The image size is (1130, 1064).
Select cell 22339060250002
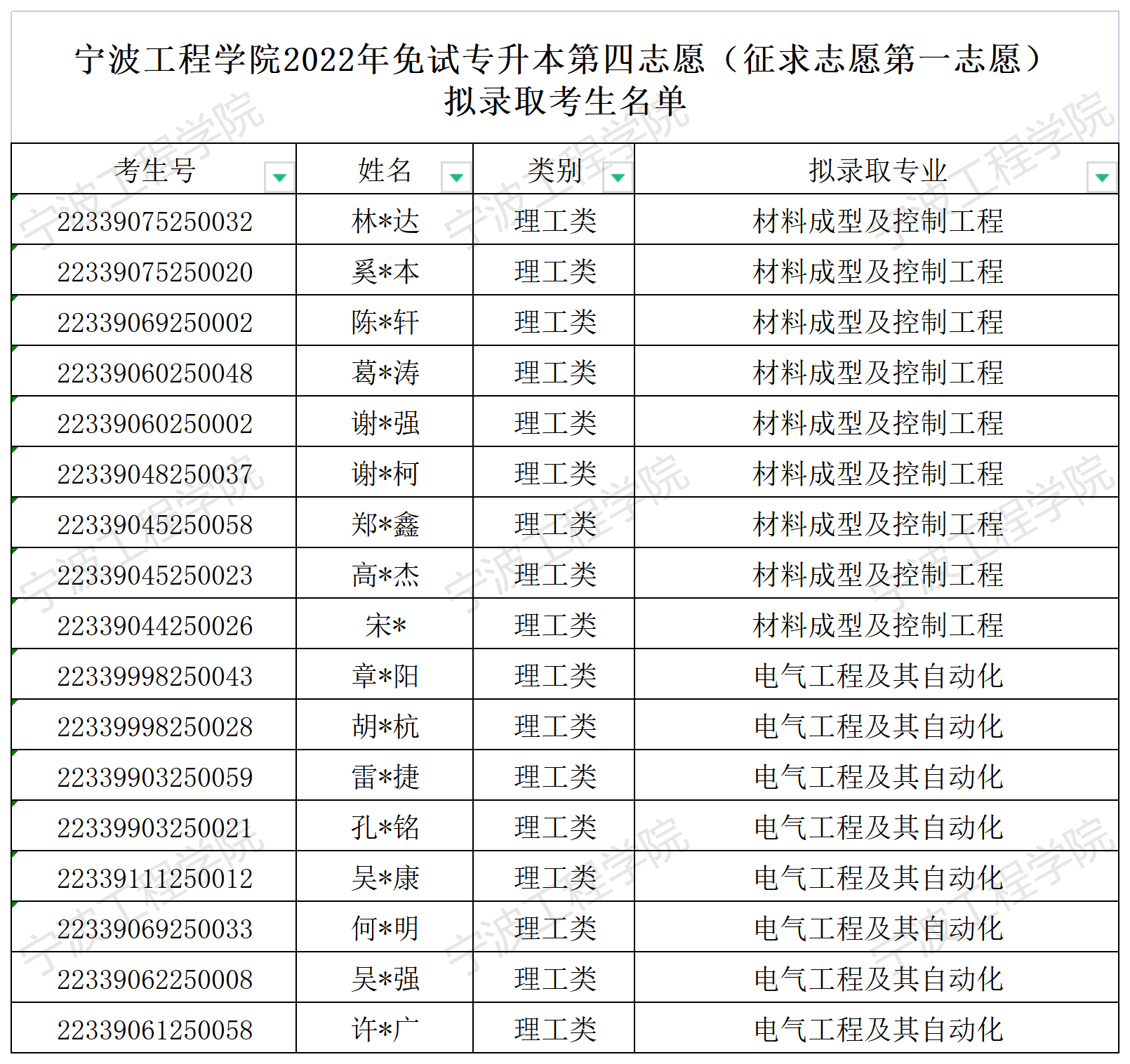pos(154,422)
